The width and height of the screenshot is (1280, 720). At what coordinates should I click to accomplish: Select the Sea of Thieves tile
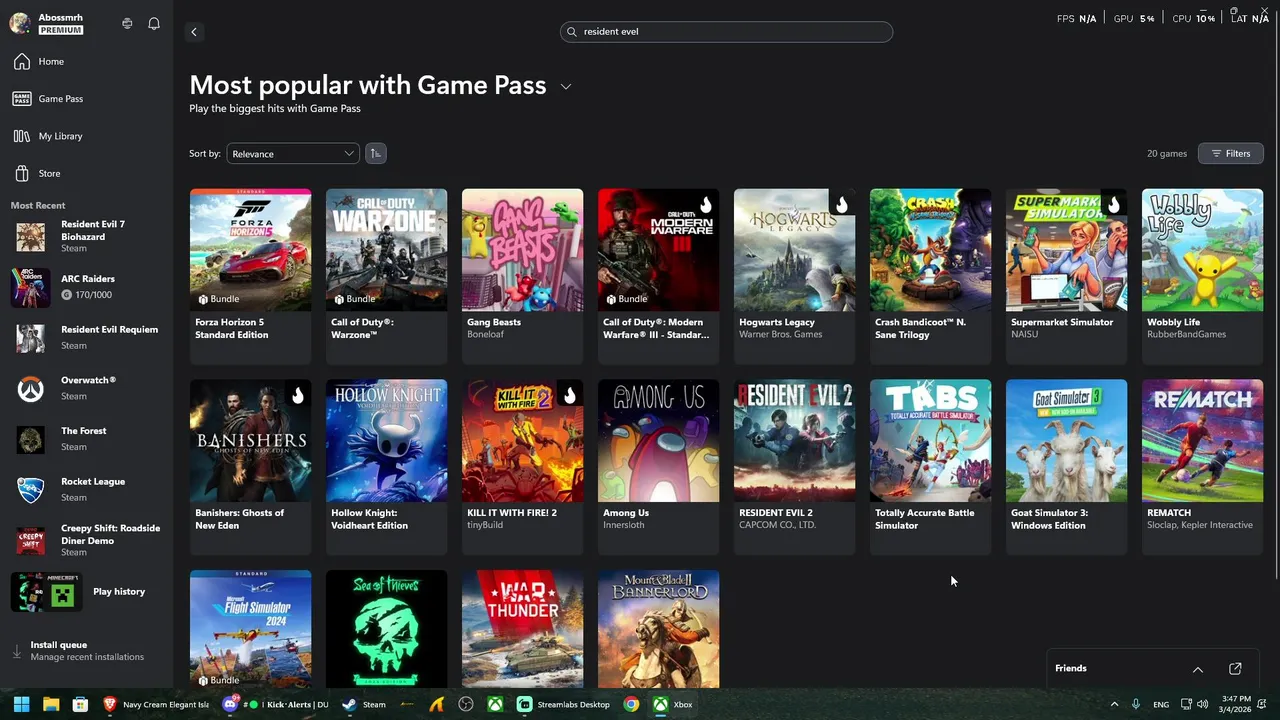point(386,629)
